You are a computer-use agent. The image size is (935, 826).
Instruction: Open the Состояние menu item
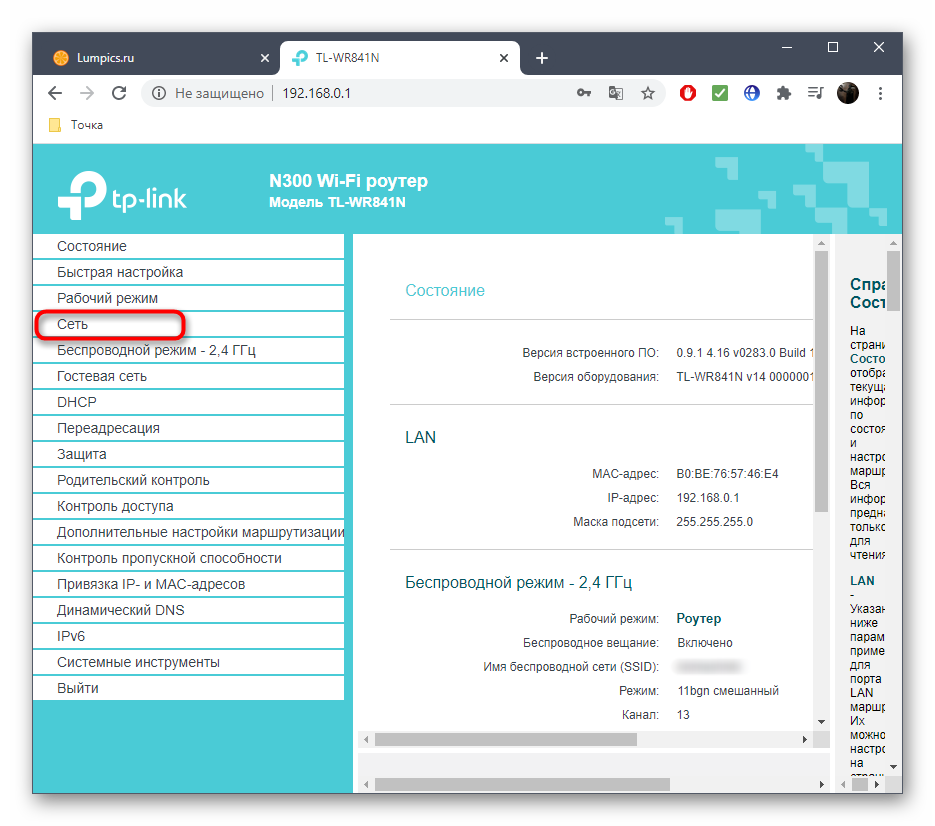click(188, 246)
